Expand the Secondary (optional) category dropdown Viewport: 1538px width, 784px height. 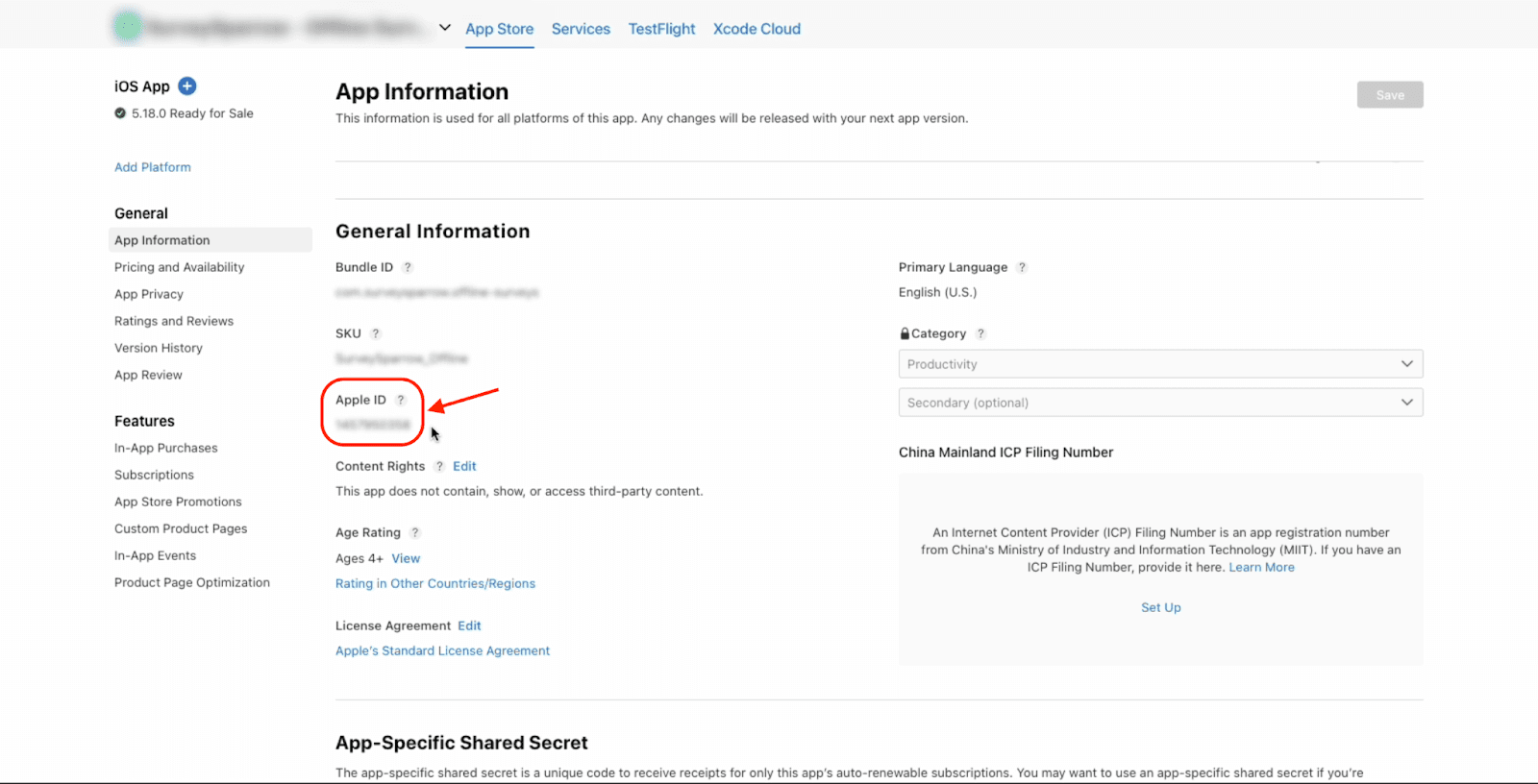coord(1160,403)
